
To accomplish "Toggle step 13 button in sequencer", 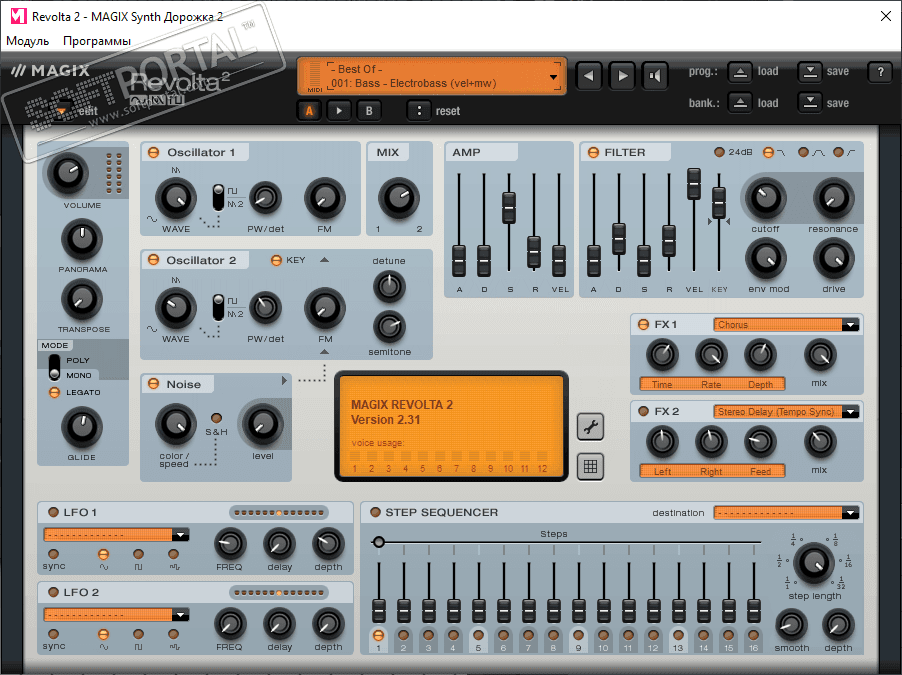I will pyautogui.click(x=678, y=636).
